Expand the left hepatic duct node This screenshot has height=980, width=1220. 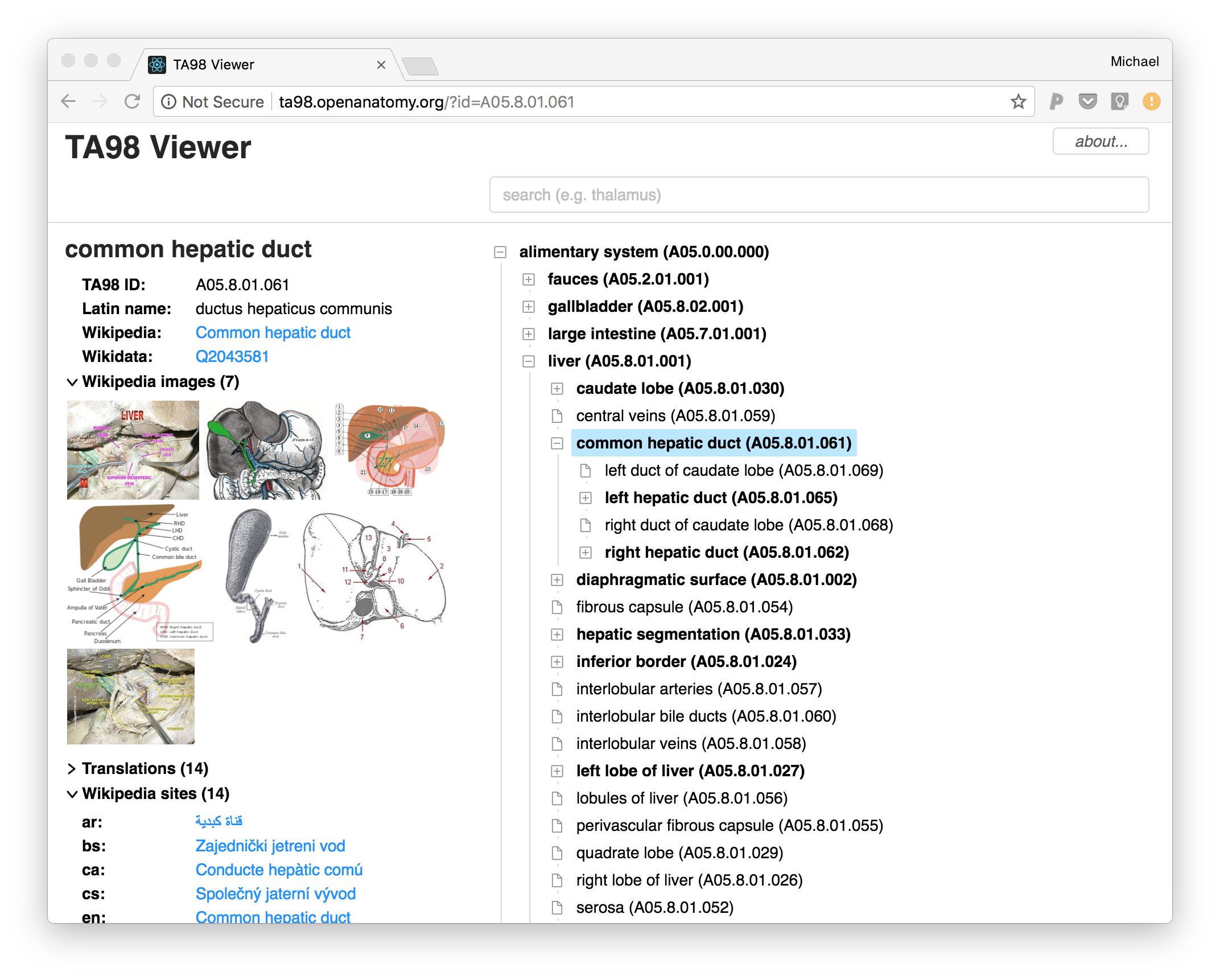coord(586,498)
